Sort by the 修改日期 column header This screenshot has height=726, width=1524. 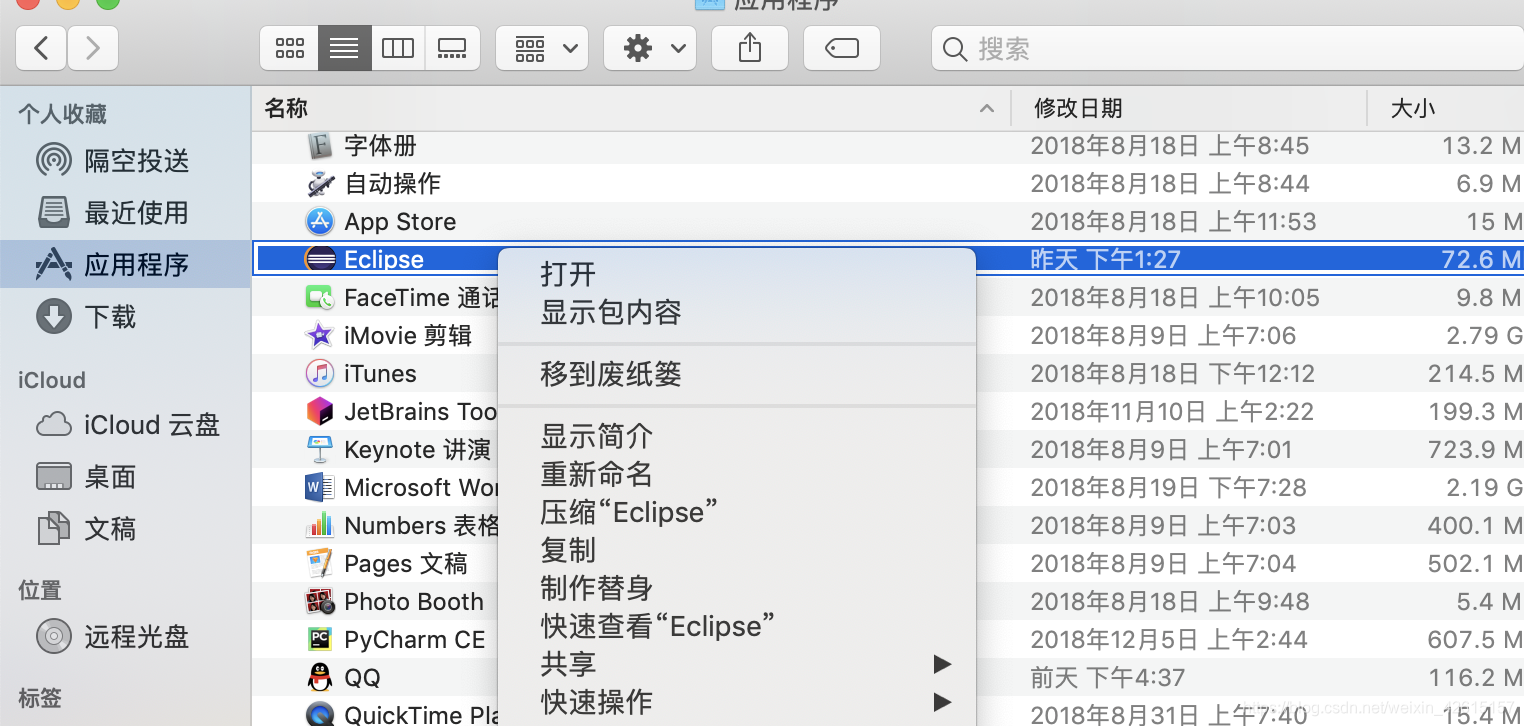pos(1189,108)
